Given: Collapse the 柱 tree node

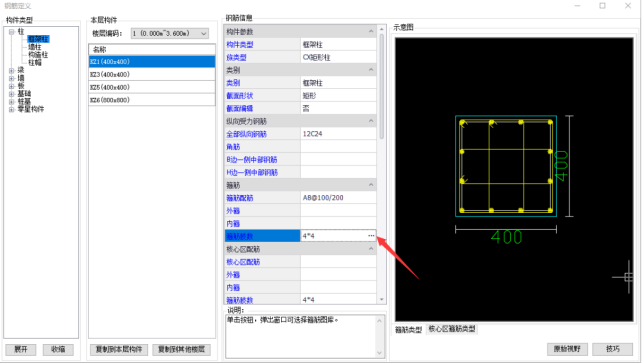Looking at the screenshot, I should click(x=11, y=32).
